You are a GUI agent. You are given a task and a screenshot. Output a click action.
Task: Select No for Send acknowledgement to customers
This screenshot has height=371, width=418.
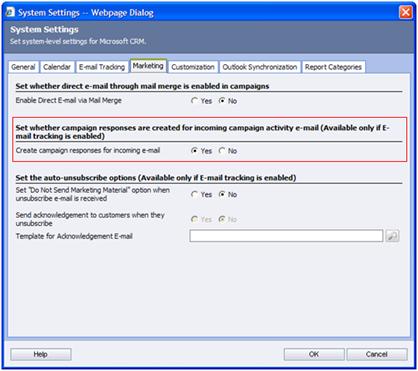[222, 219]
